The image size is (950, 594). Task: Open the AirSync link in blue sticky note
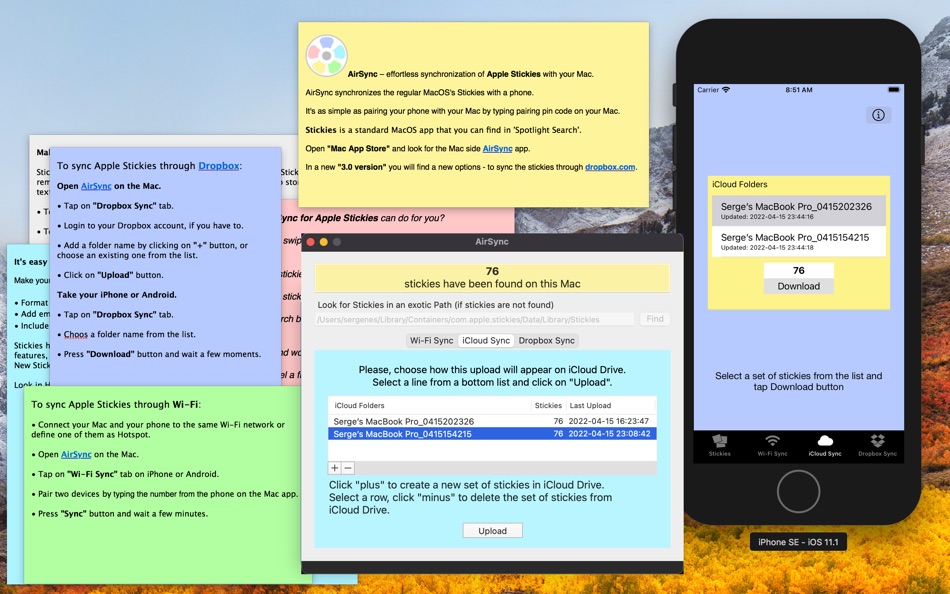point(96,186)
